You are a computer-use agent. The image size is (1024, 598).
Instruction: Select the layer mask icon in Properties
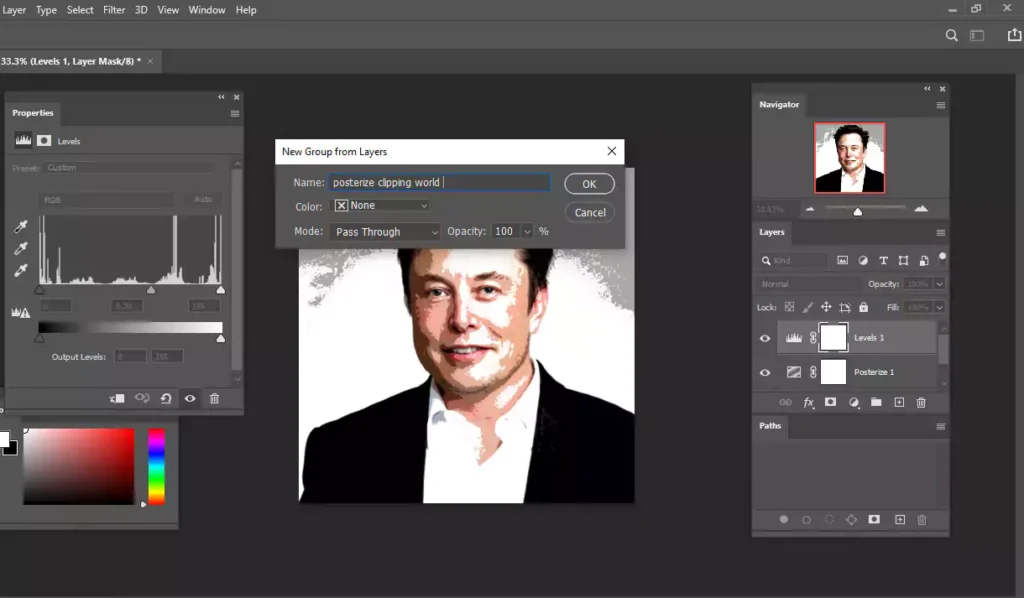click(44, 140)
